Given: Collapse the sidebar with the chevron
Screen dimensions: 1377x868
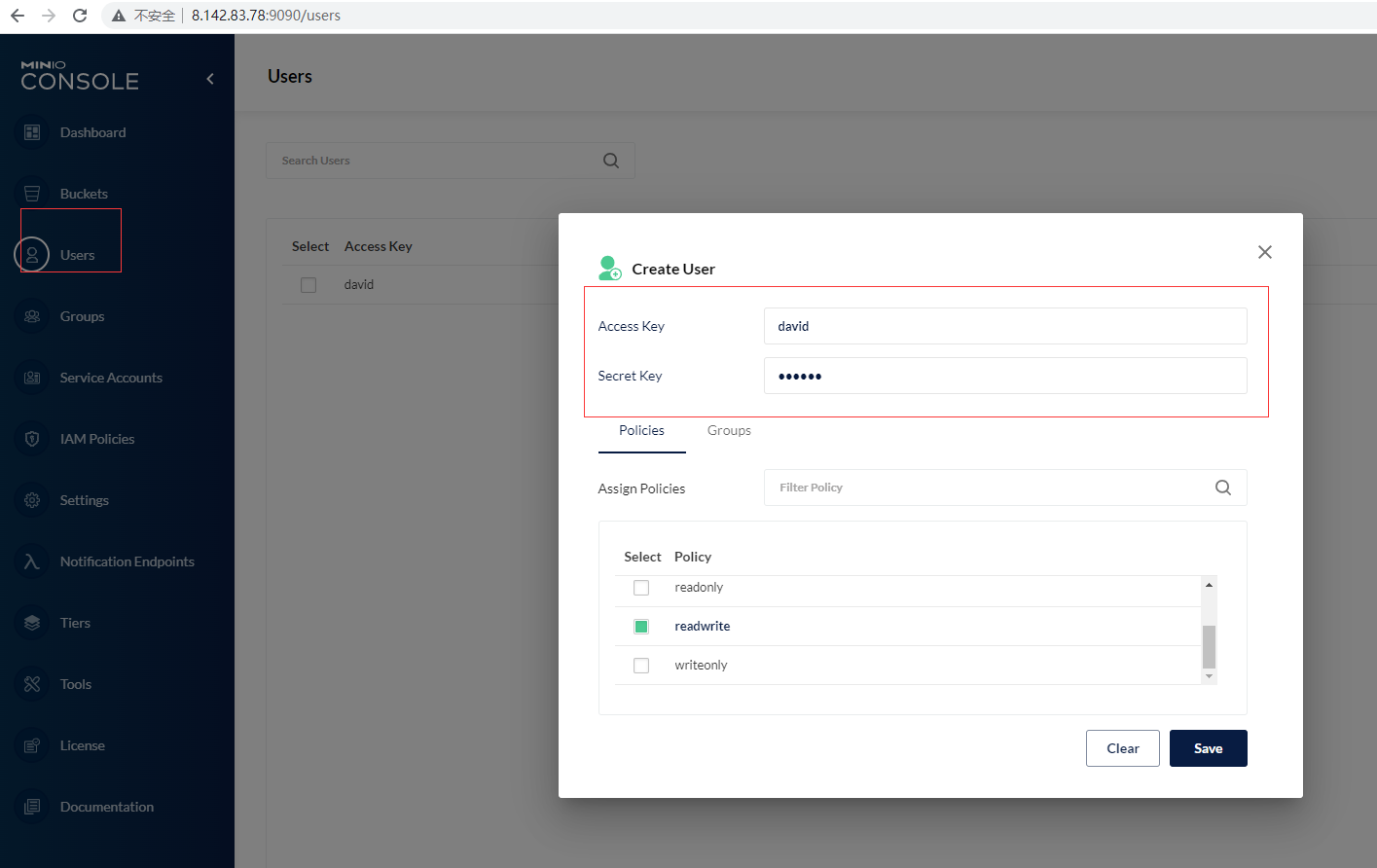Looking at the screenshot, I should click(210, 79).
